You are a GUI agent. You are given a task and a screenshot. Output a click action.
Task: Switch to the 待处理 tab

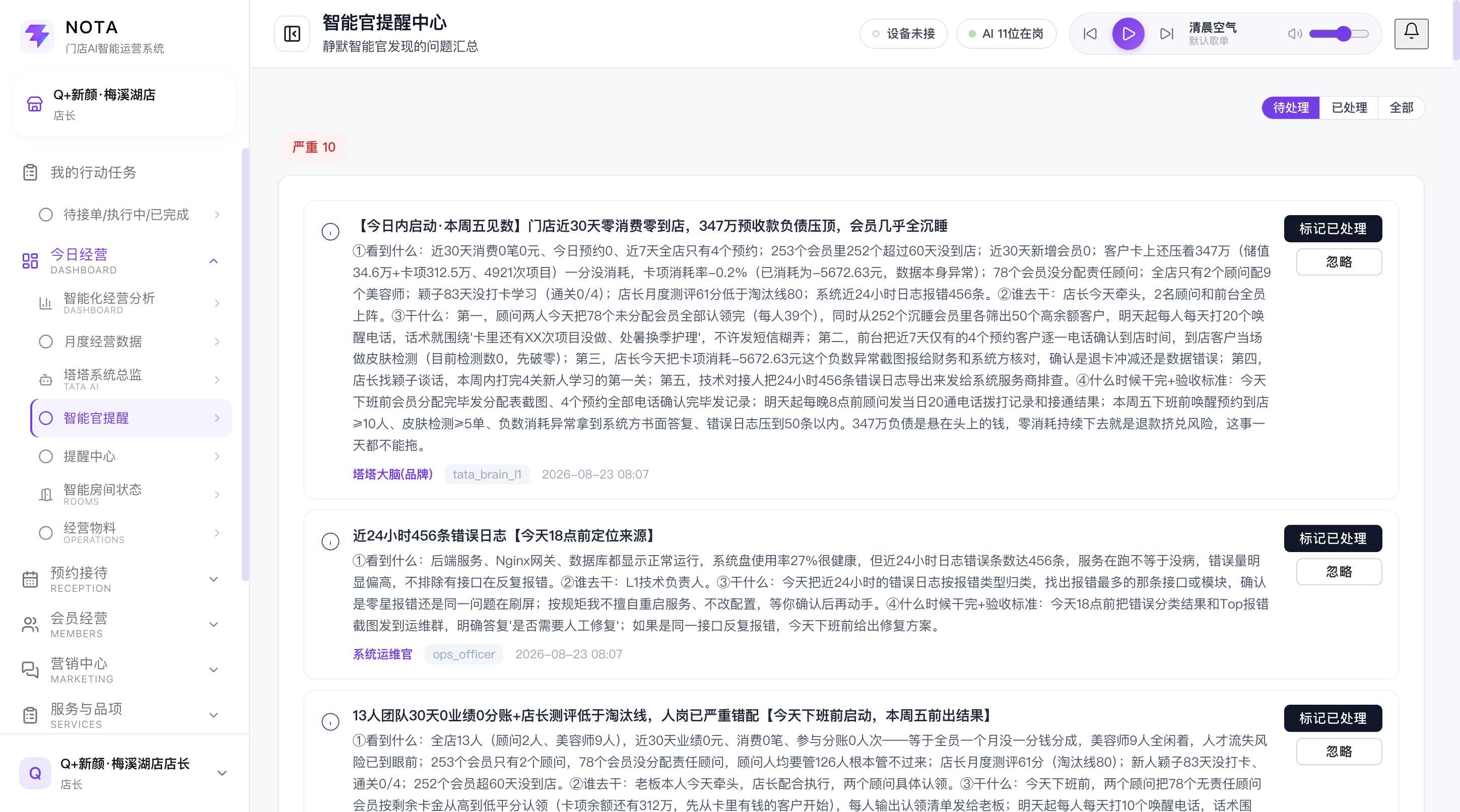tap(1291, 108)
